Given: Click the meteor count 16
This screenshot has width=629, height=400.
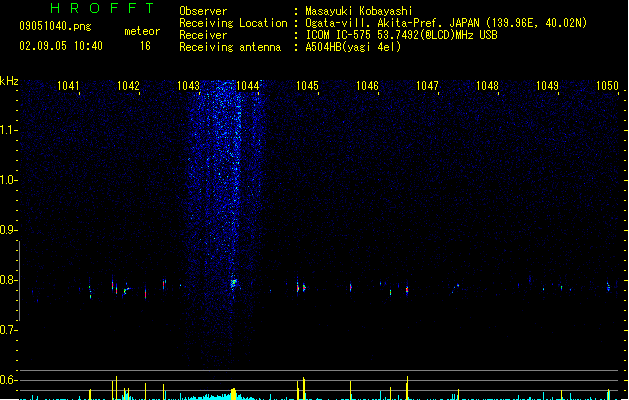Looking at the screenshot, I should 145,46.
